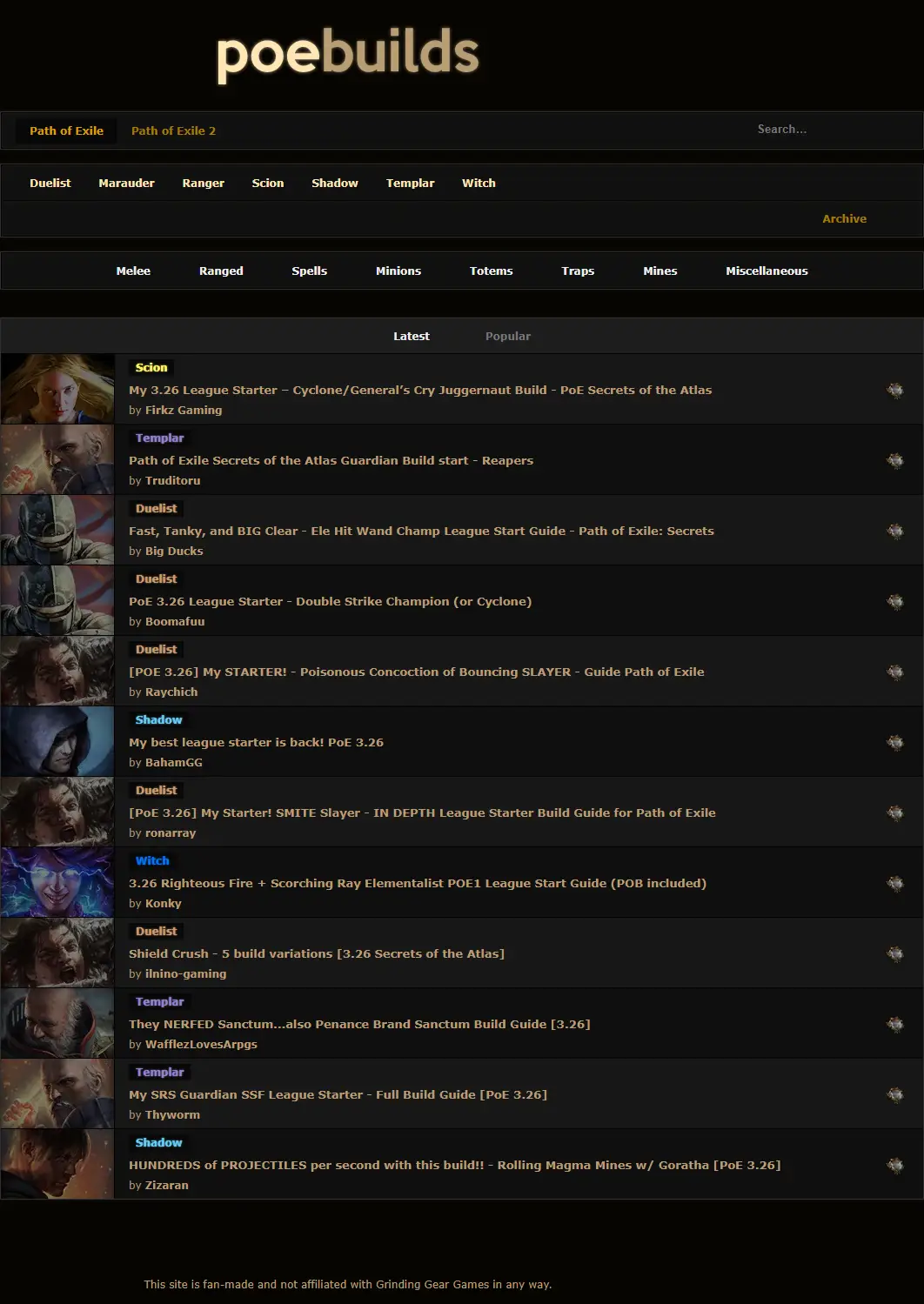This screenshot has width=924, height=1304.
Task: Open the Shield Crush 5 build variations guide
Action: 317,953
